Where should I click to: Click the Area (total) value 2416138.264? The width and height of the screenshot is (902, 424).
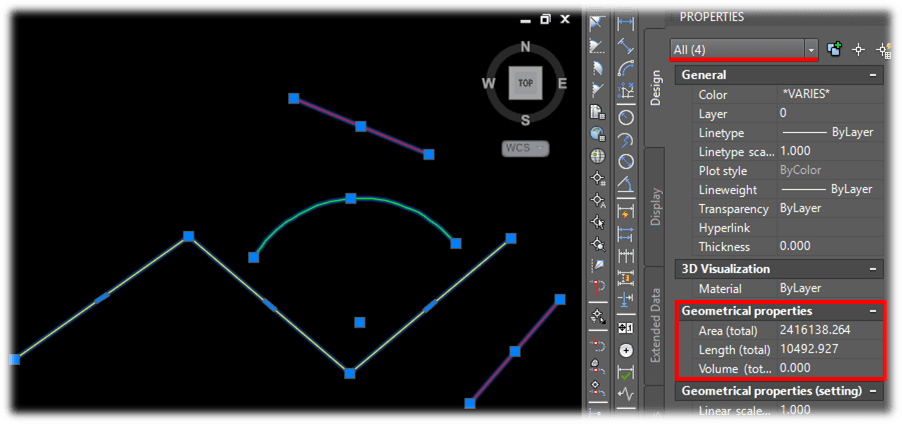[815, 330]
